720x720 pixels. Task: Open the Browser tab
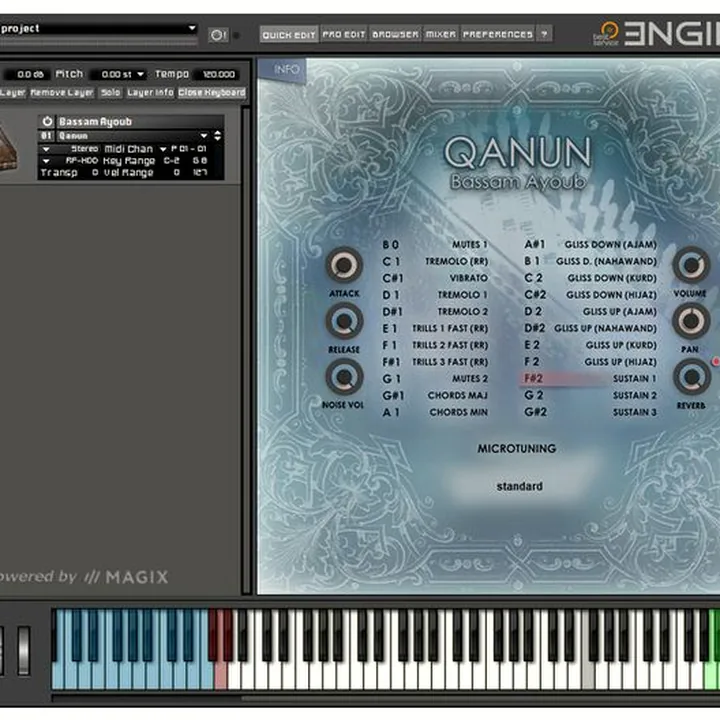tap(395, 34)
